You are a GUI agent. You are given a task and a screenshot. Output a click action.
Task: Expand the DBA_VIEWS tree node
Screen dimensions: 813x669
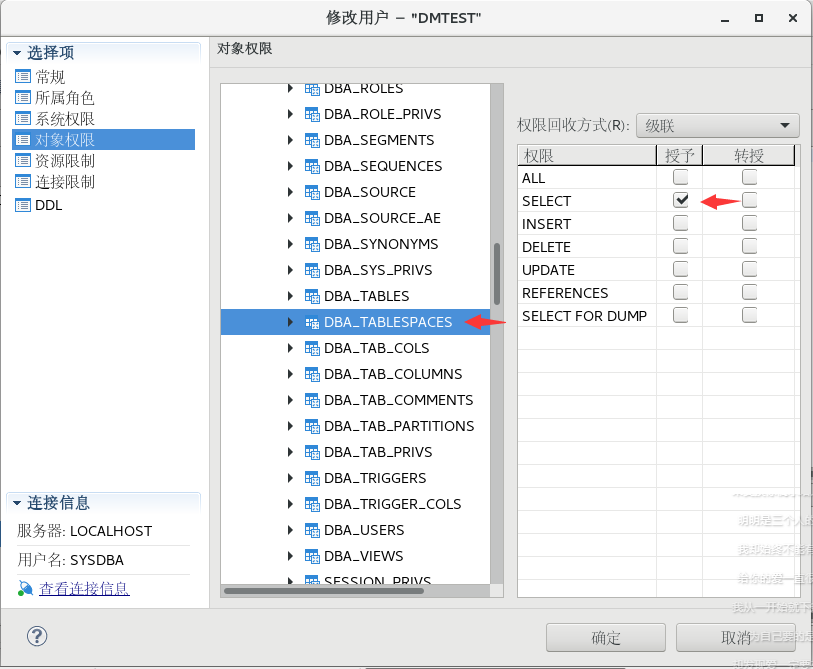(x=290, y=556)
